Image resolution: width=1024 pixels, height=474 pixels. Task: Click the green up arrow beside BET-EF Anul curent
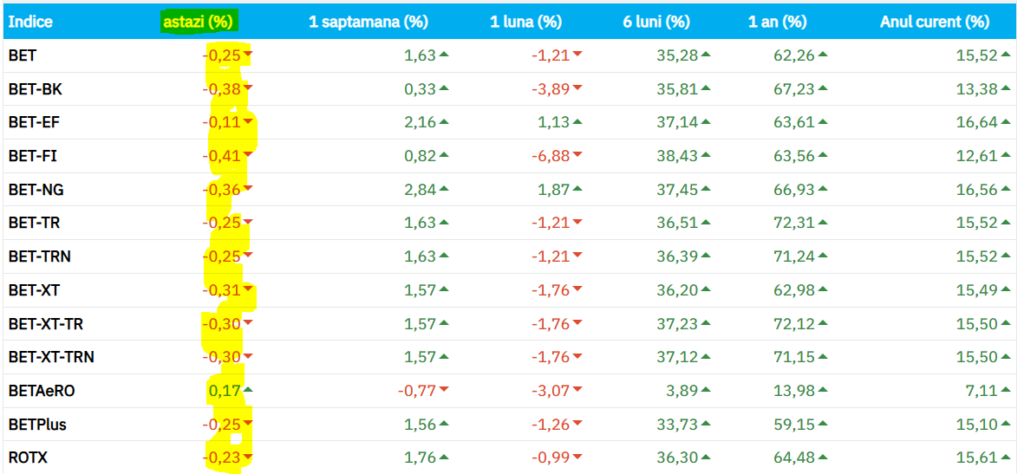pos(1004,122)
